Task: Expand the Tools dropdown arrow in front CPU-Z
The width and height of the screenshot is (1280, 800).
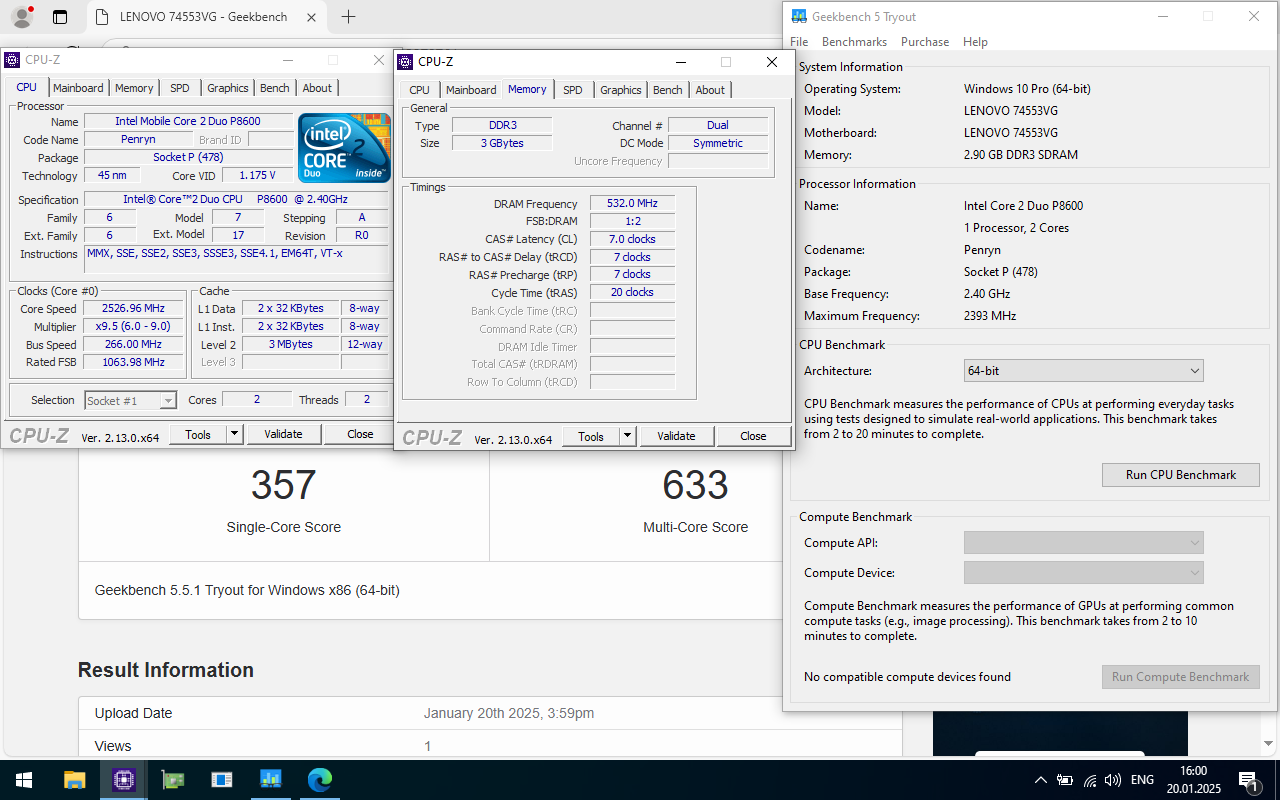Action: tap(628, 436)
